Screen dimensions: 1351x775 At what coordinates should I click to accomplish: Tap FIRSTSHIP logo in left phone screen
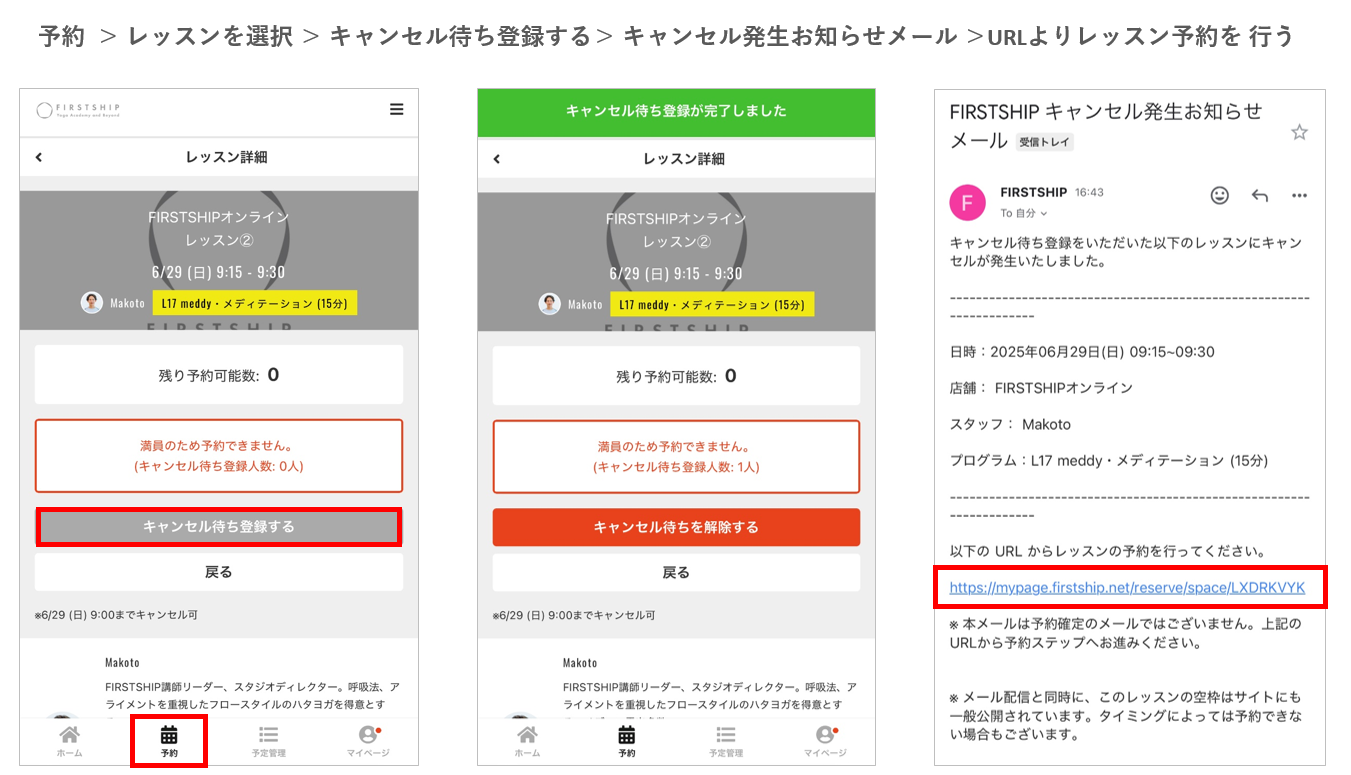(x=78, y=110)
